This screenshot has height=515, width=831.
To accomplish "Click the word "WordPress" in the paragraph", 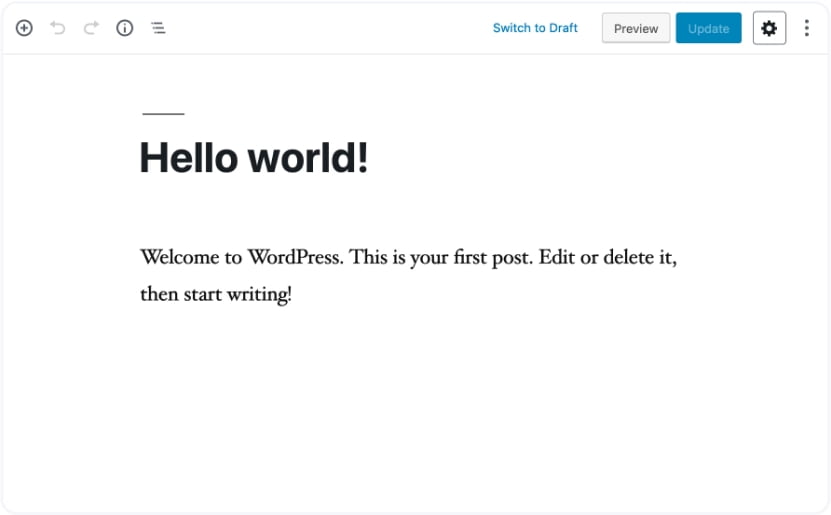I will click(295, 257).
